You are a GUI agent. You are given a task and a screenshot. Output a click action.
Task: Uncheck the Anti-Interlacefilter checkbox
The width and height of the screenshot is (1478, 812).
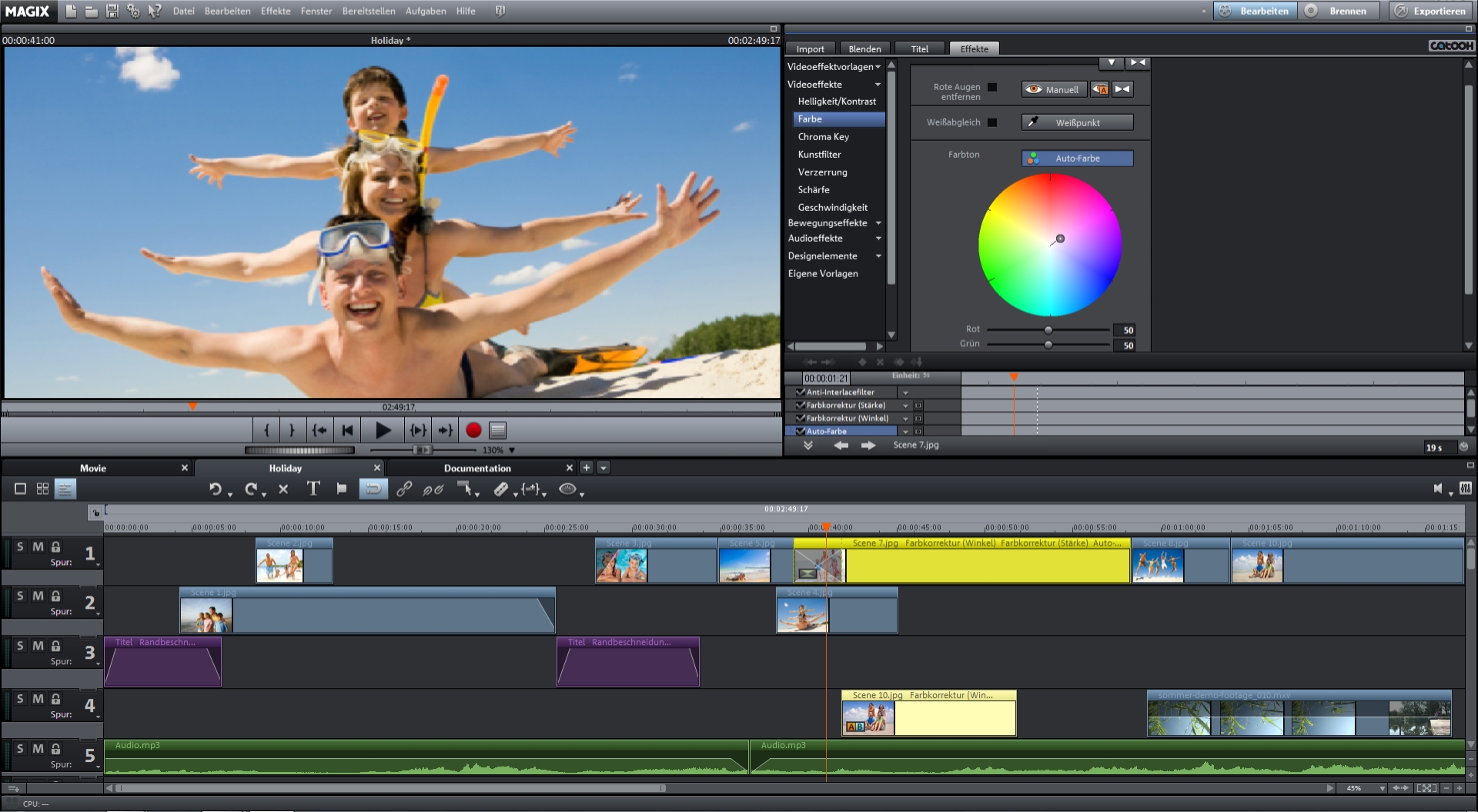click(801, 392)
